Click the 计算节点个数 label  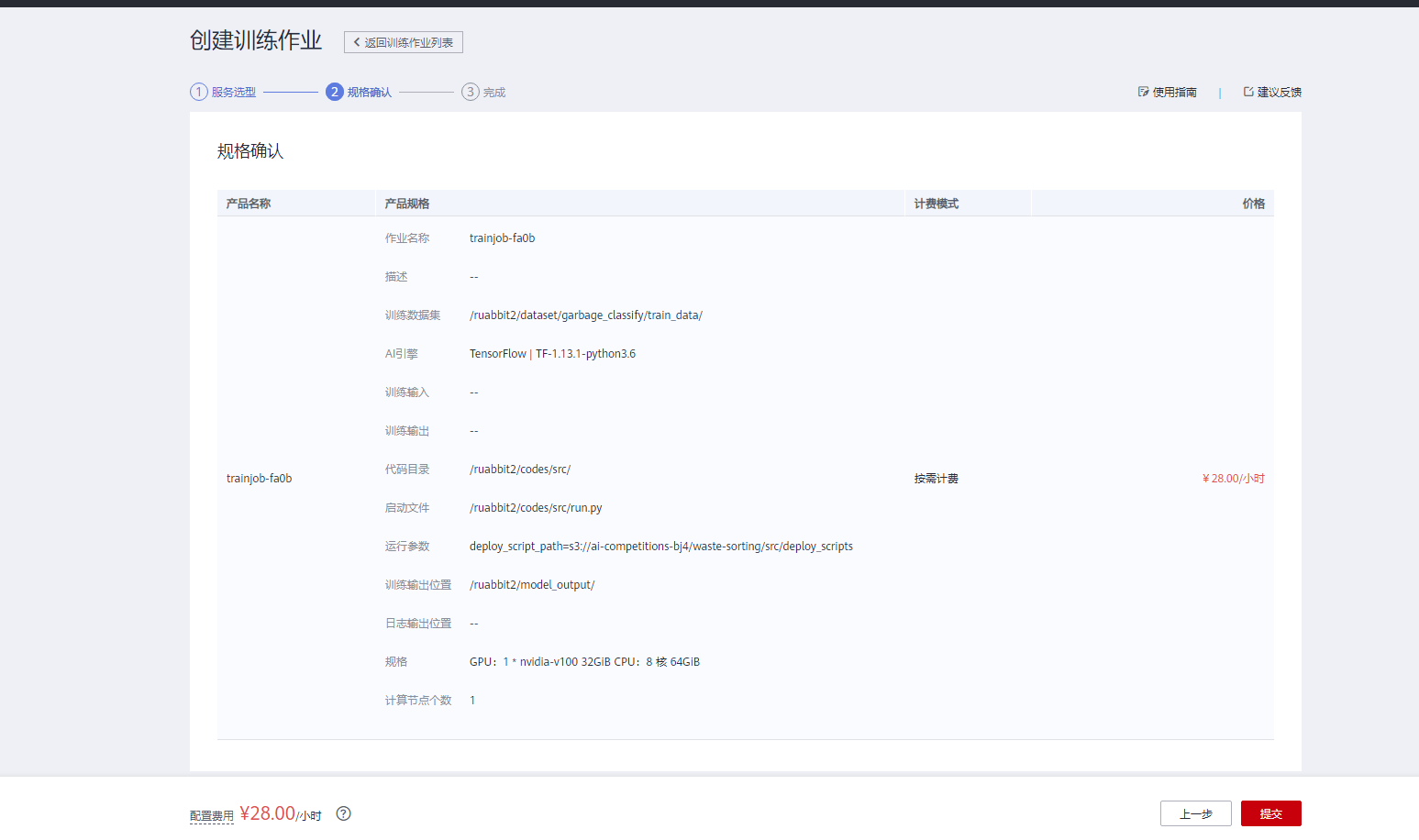(418, 701)
